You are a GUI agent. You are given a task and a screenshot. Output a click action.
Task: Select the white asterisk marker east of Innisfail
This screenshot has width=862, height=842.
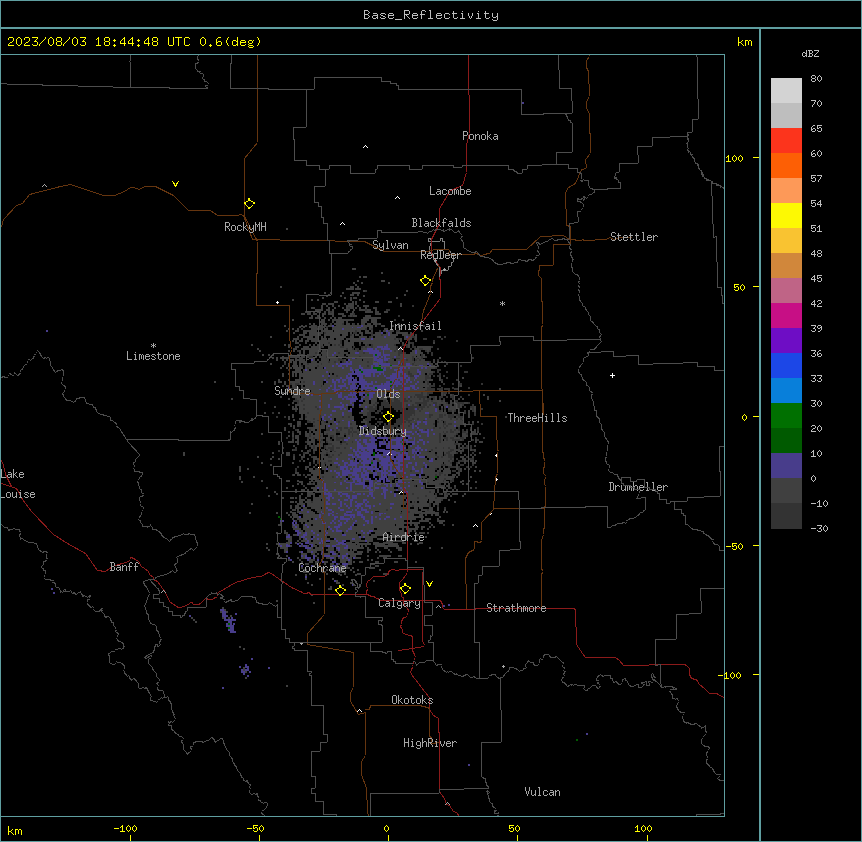tap(502, 303)
